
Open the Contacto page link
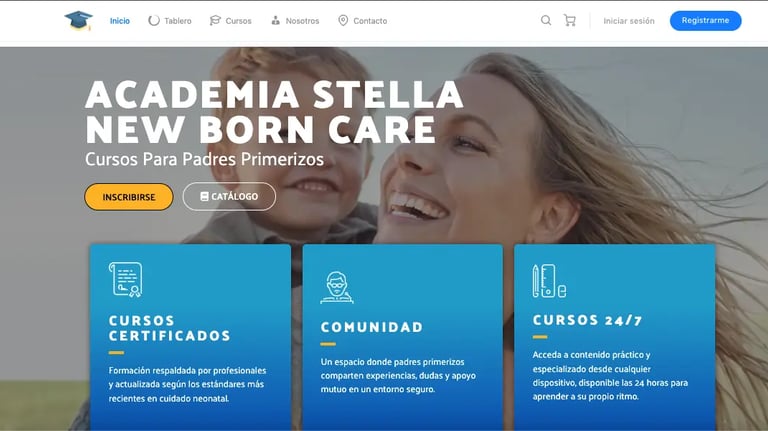[x=362, y=21]
